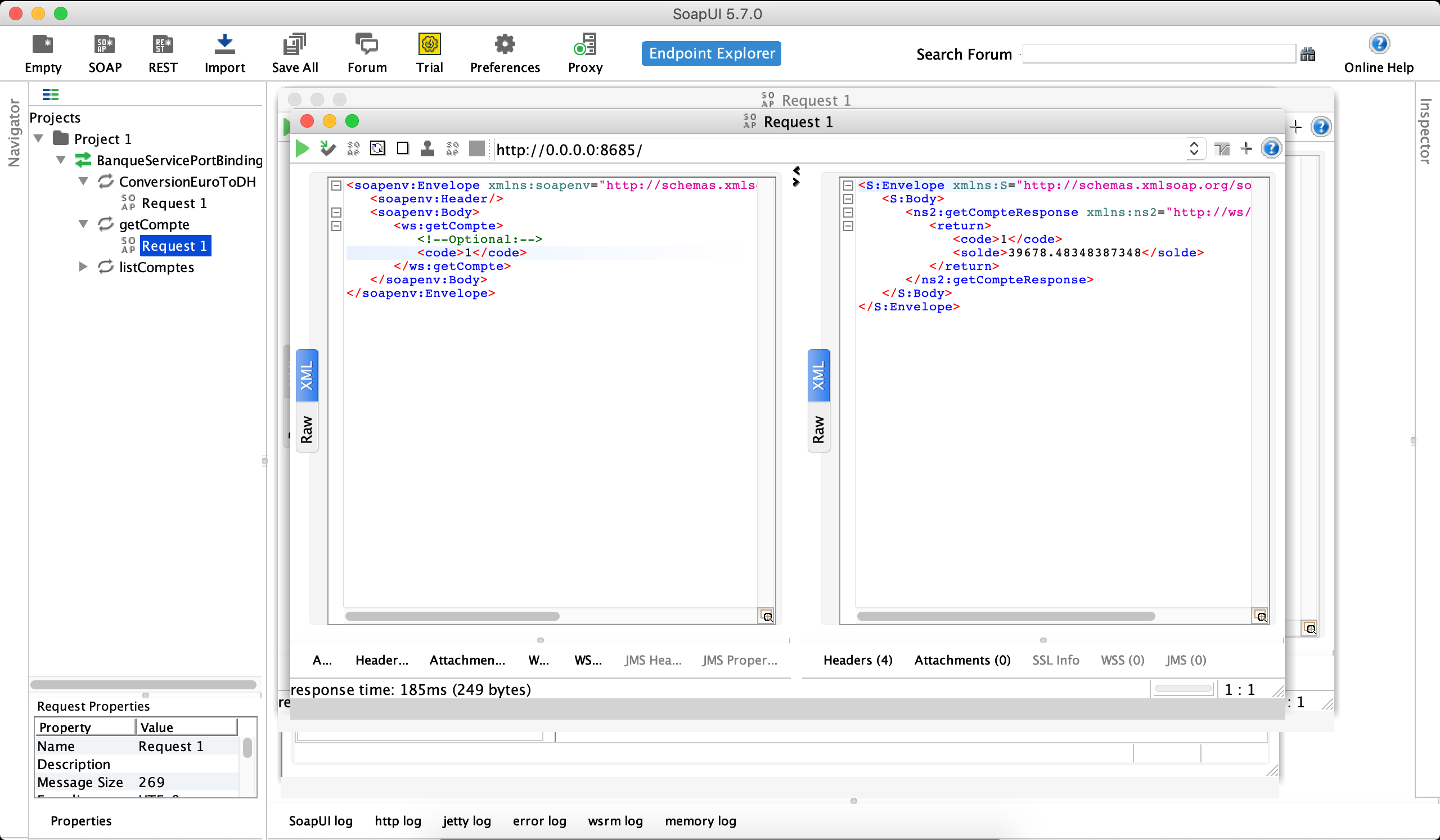
Task: Open the response Headers (4) tab
Action: click(x=857, y=660)
